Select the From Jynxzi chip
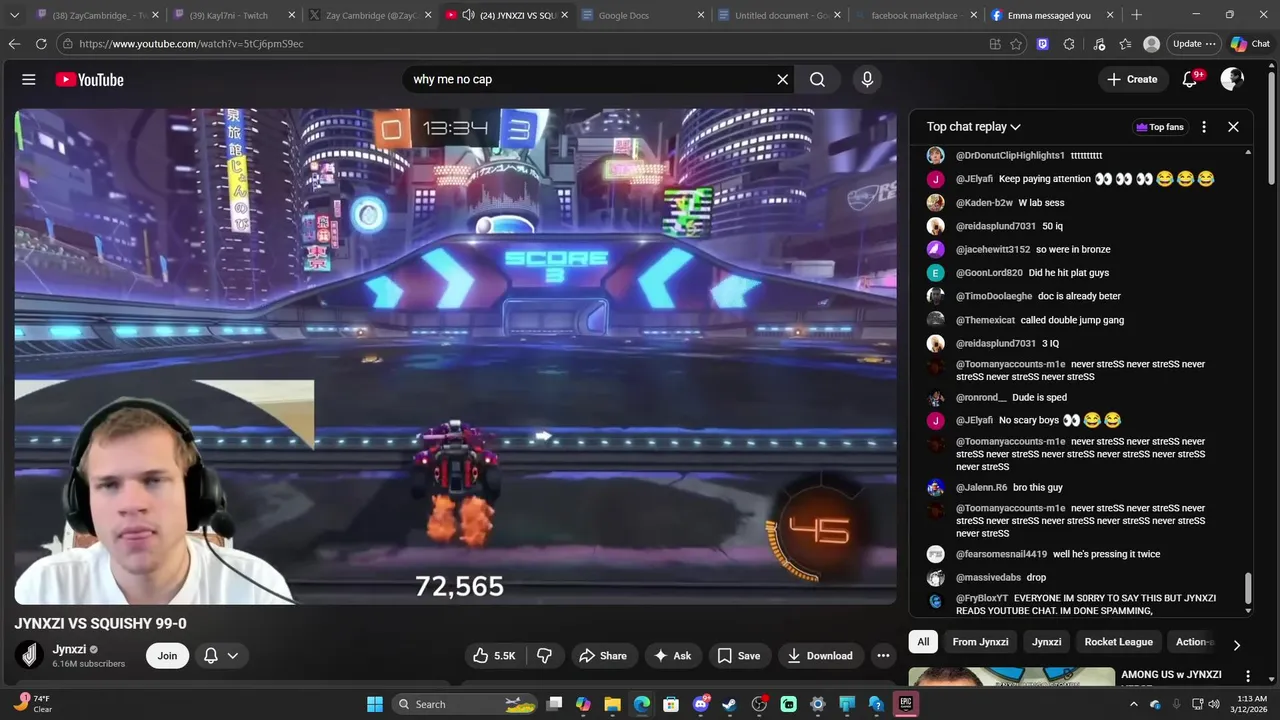Image resolution: width=1280 pixels, height=720 pixels. [980, 642]
